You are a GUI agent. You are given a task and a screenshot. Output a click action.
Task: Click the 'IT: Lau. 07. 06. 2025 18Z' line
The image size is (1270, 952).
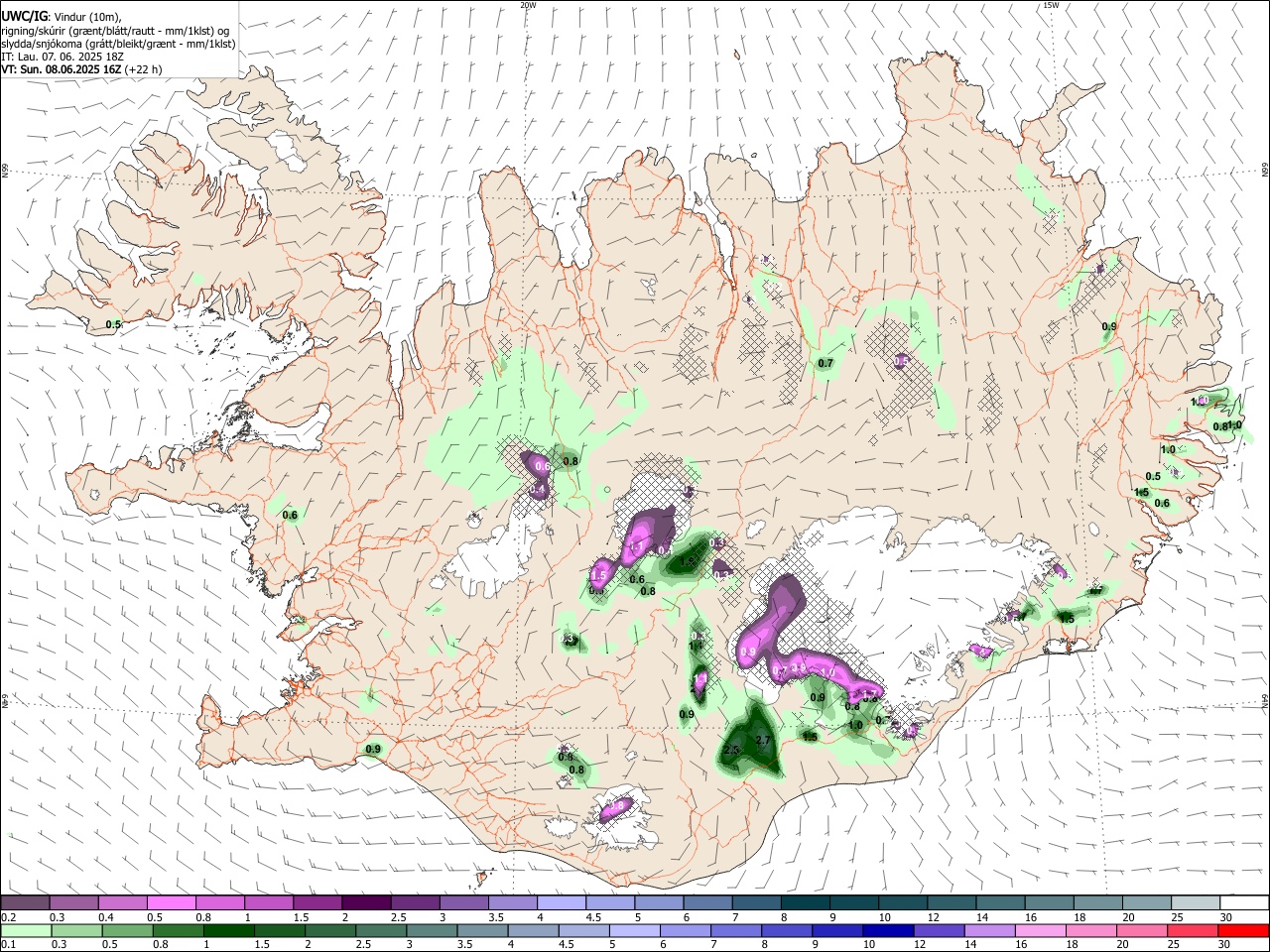point(63,57)
